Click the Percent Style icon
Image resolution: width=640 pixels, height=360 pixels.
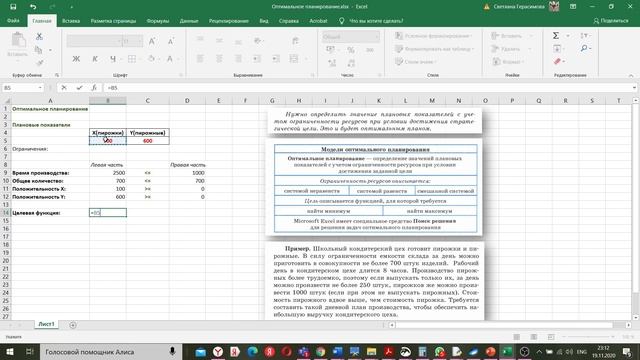(x=351, y=50)
